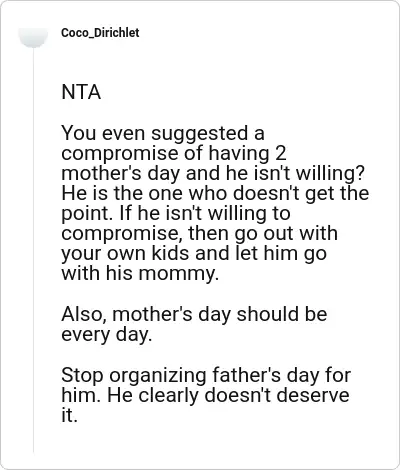This screenshot has height=470, width=400.
Task: Click the line "your own kids and let him go"
Action: tap(194, 254)
